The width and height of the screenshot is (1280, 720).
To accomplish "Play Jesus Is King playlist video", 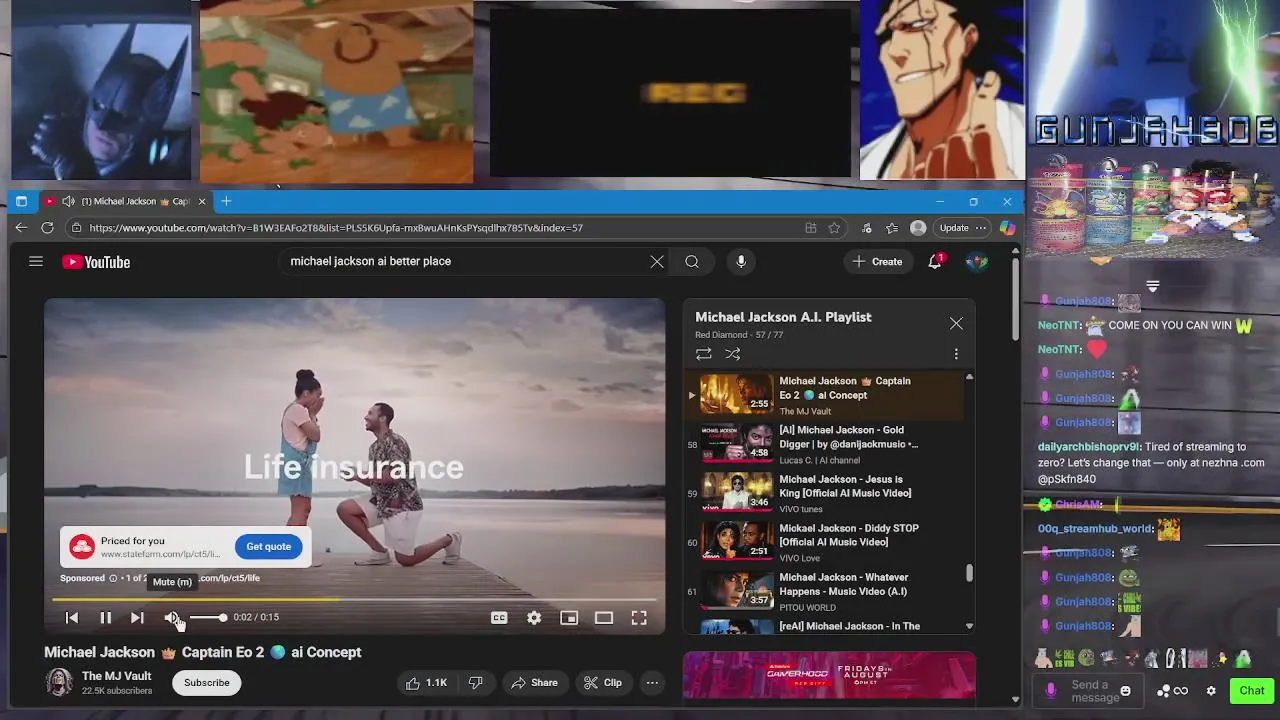I will point(825,493).
